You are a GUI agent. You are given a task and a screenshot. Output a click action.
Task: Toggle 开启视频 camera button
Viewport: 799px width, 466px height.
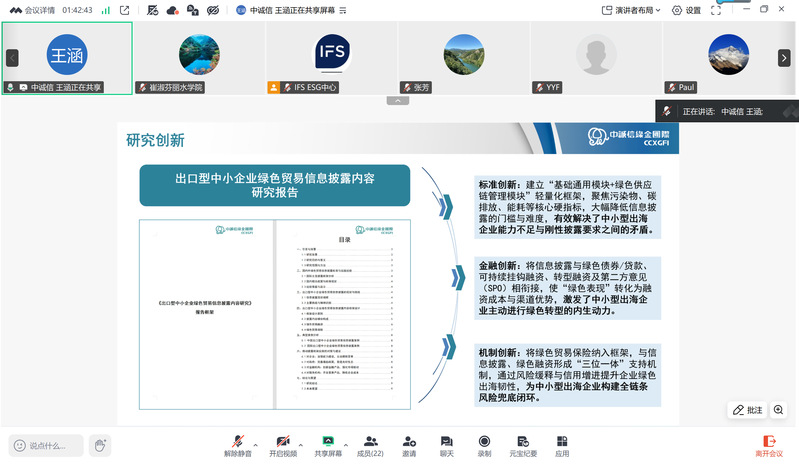pos(283,446)
